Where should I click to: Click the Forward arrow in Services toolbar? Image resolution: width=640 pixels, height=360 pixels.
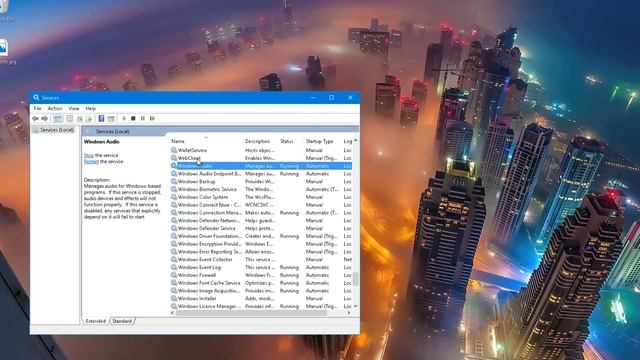[x=44, y=118]
